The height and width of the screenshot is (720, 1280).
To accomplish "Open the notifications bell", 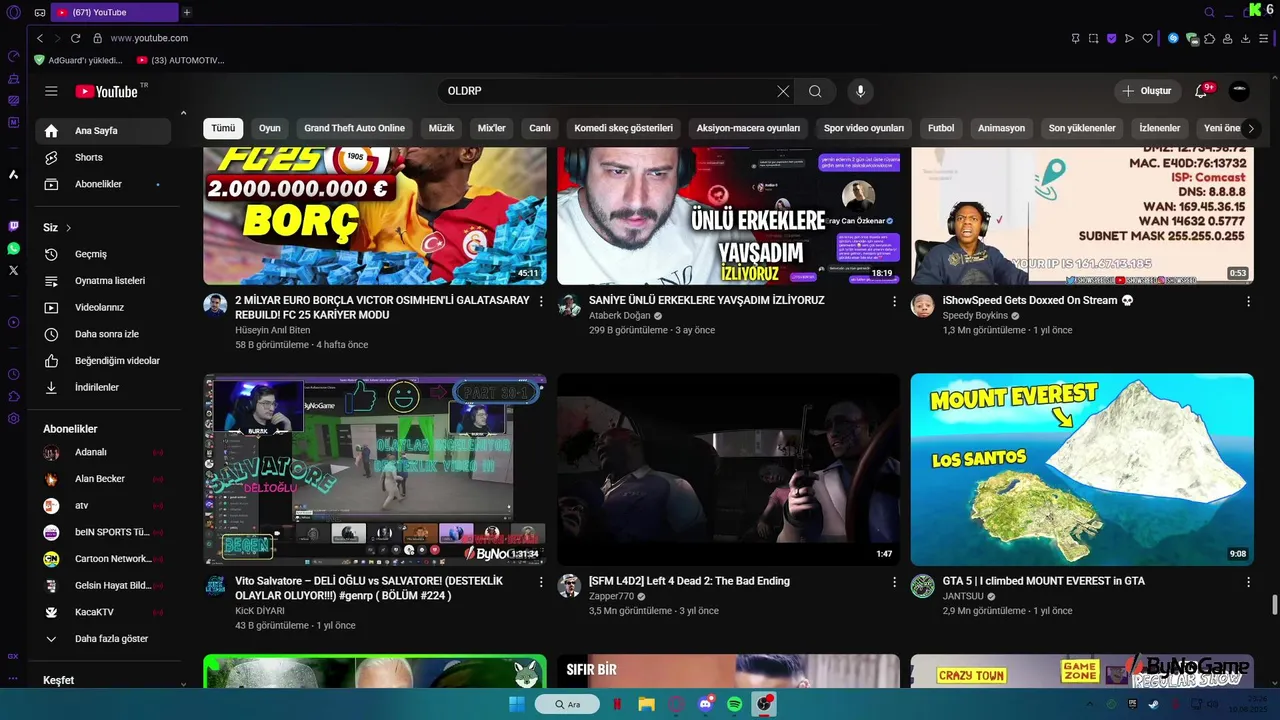I will pyautogui.click(x=1201, y=91).
